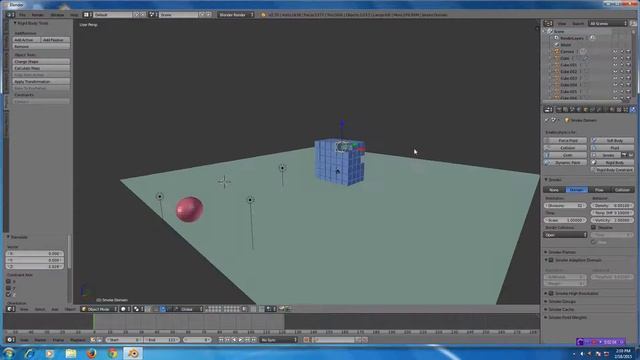Adjust the Density value slider
The height and width of the screenshot is (360, 640).
click(612, 206)
